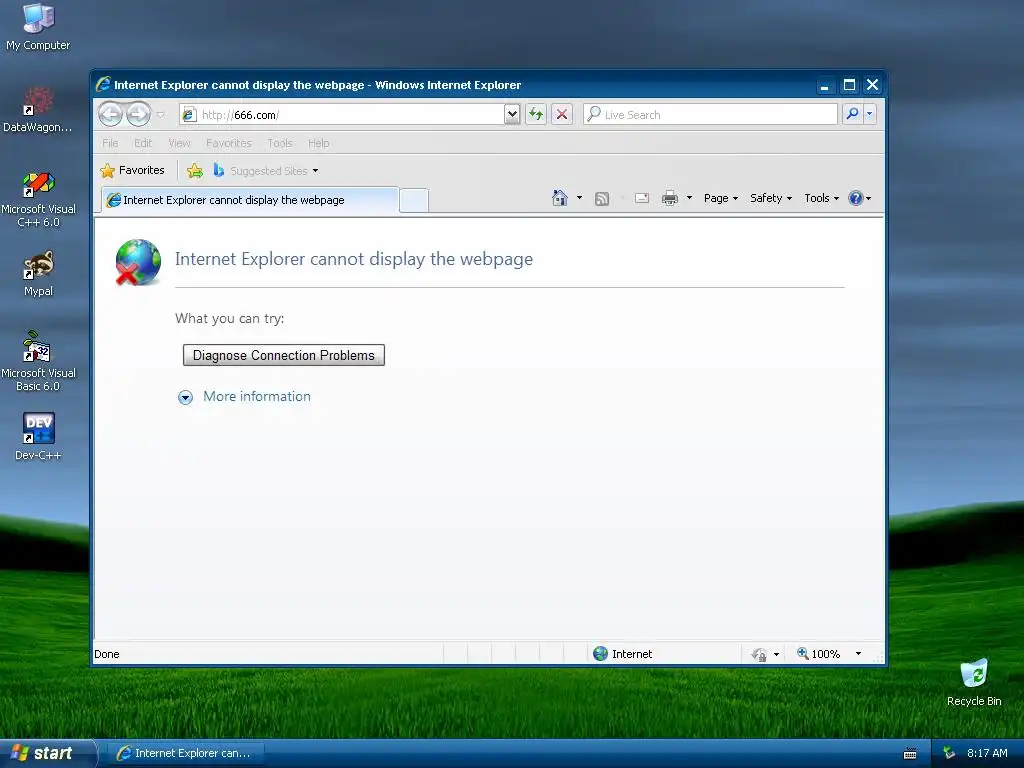Select the Recycle Bin icon
This screenshot has width=1024, height=768.
(x=974, y=682)
